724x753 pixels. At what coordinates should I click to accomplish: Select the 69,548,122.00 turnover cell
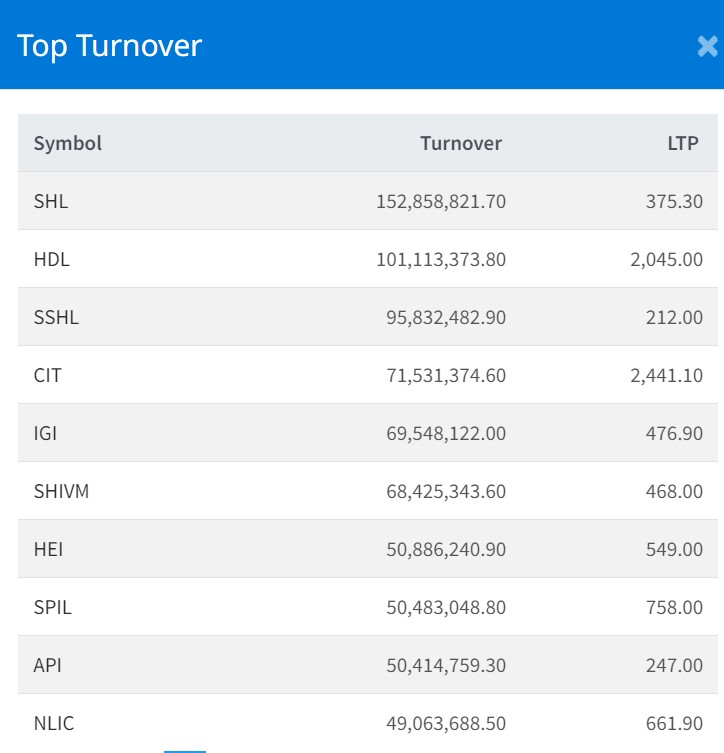coord(447,433)
